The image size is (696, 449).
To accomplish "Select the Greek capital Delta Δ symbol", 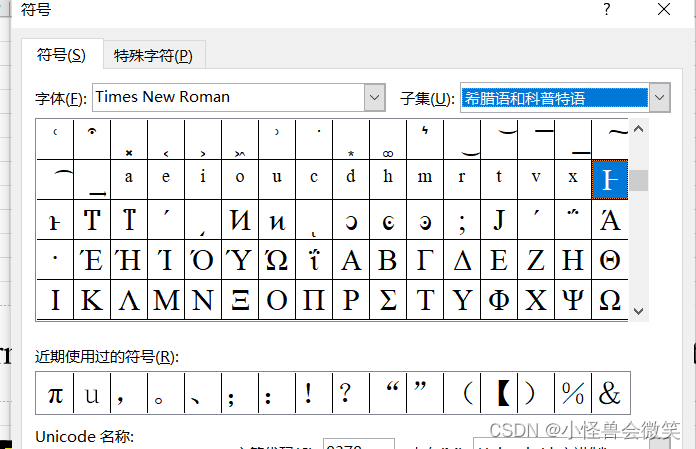I will tap(462, 260).
